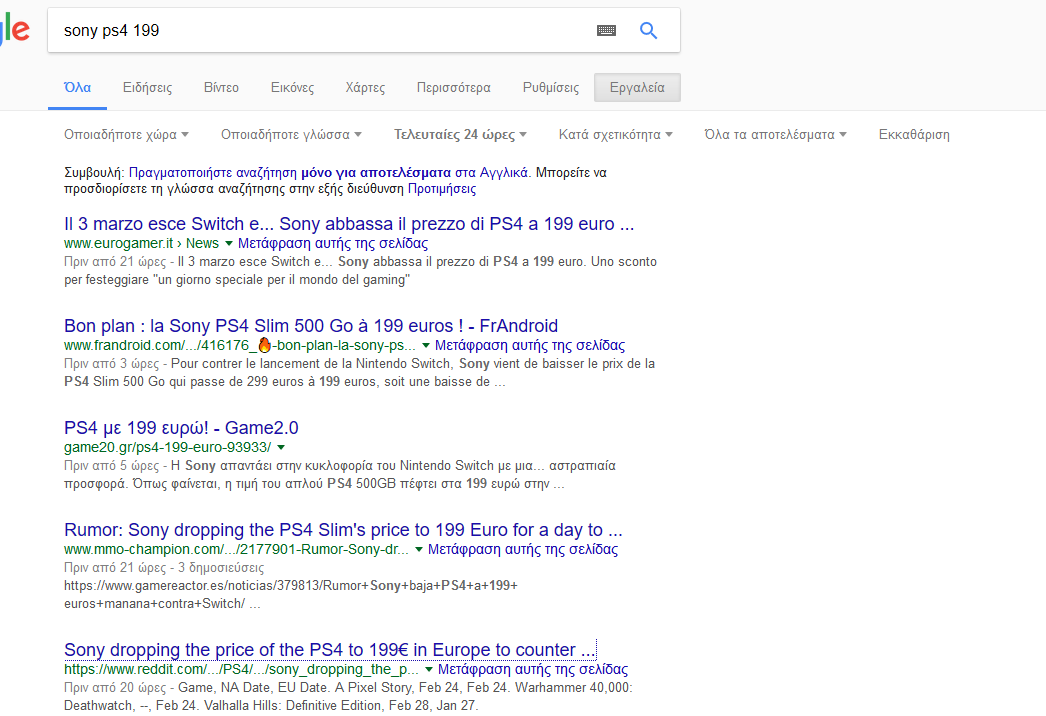
Task: Click the www.eurogamer.it › News URL text
Action: (141, 243)
